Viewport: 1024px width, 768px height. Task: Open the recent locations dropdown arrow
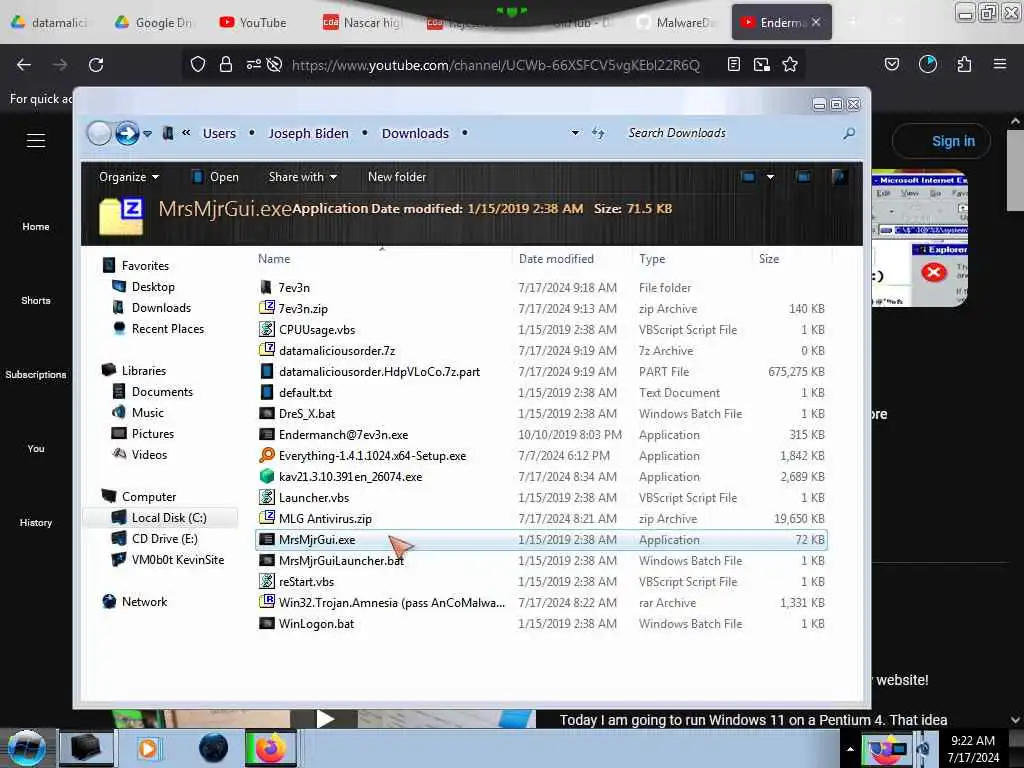148,134
